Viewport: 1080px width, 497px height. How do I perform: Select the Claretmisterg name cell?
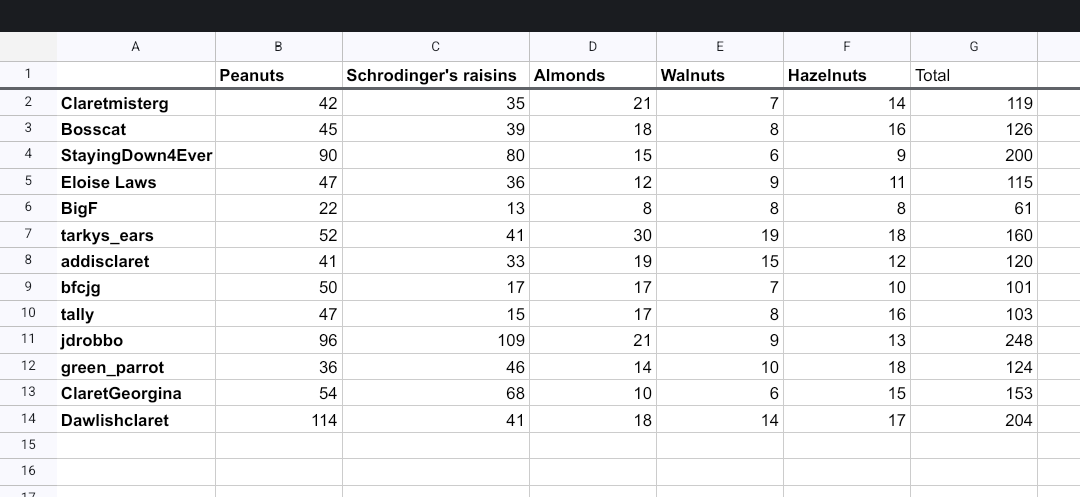(x=136, y=103)
